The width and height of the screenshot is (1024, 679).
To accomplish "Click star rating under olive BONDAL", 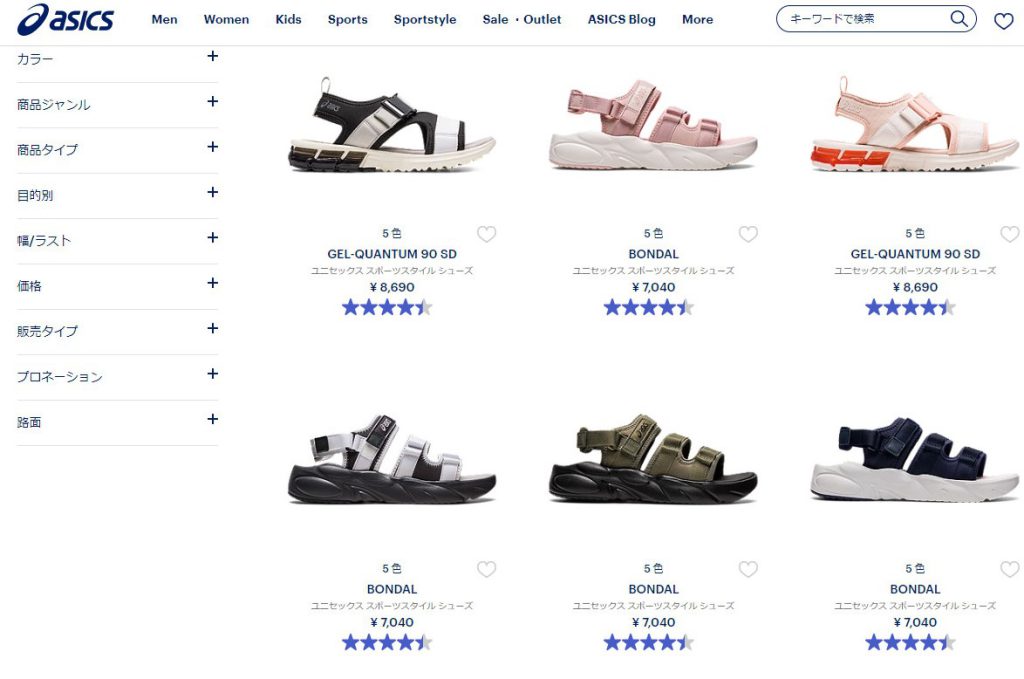I will point(648,643).
